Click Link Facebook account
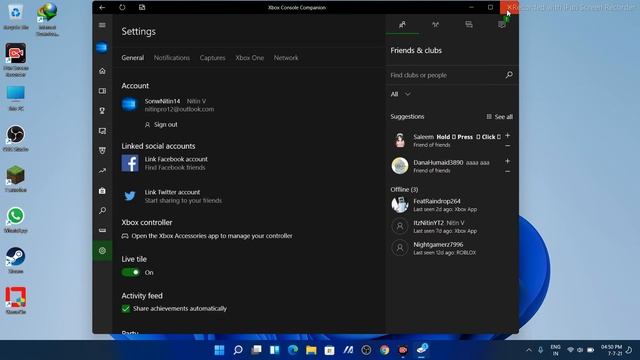 (176, 159)
